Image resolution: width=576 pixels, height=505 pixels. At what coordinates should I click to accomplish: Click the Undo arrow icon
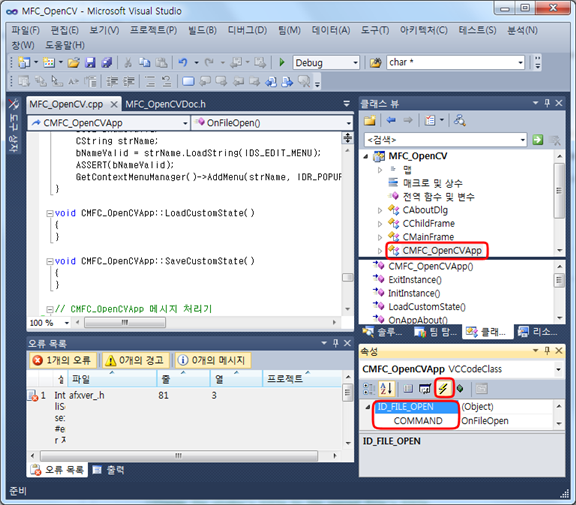(183, 62)
